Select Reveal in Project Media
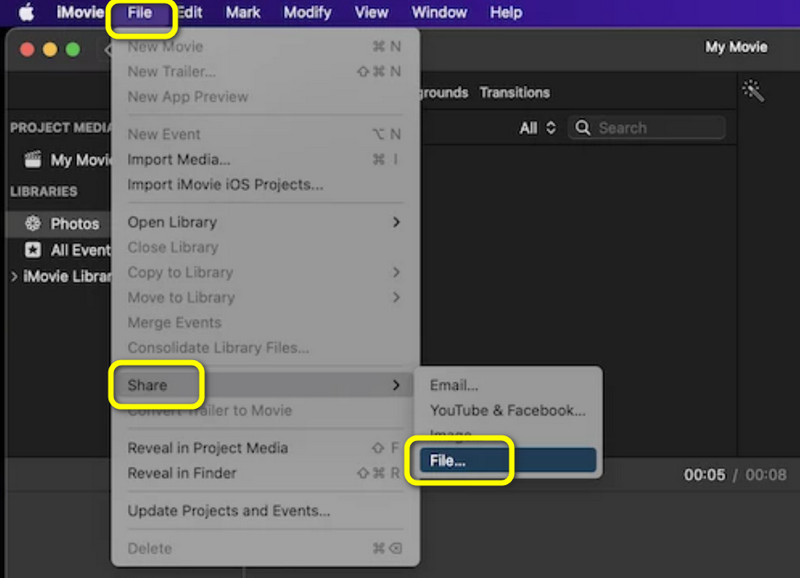This screenshot has width=800, height=578. (265, 448)
